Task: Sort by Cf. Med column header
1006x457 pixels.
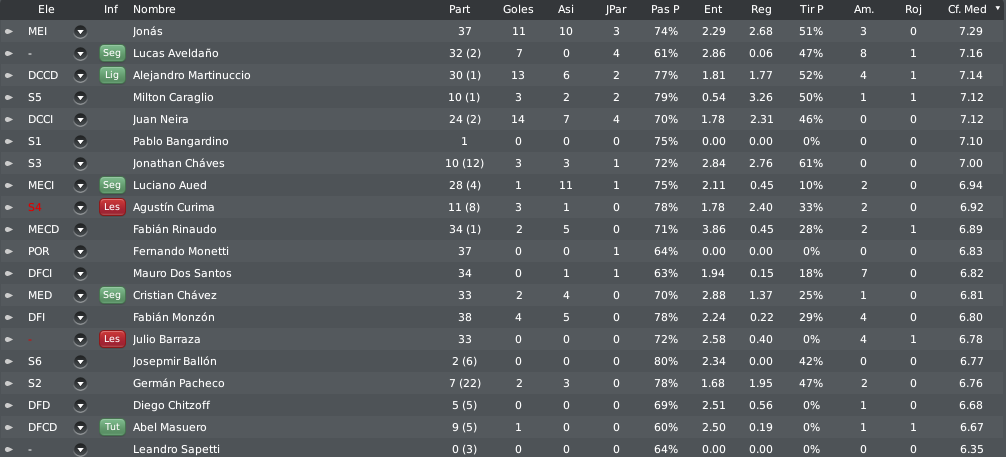Action: [x=967, y=9]
